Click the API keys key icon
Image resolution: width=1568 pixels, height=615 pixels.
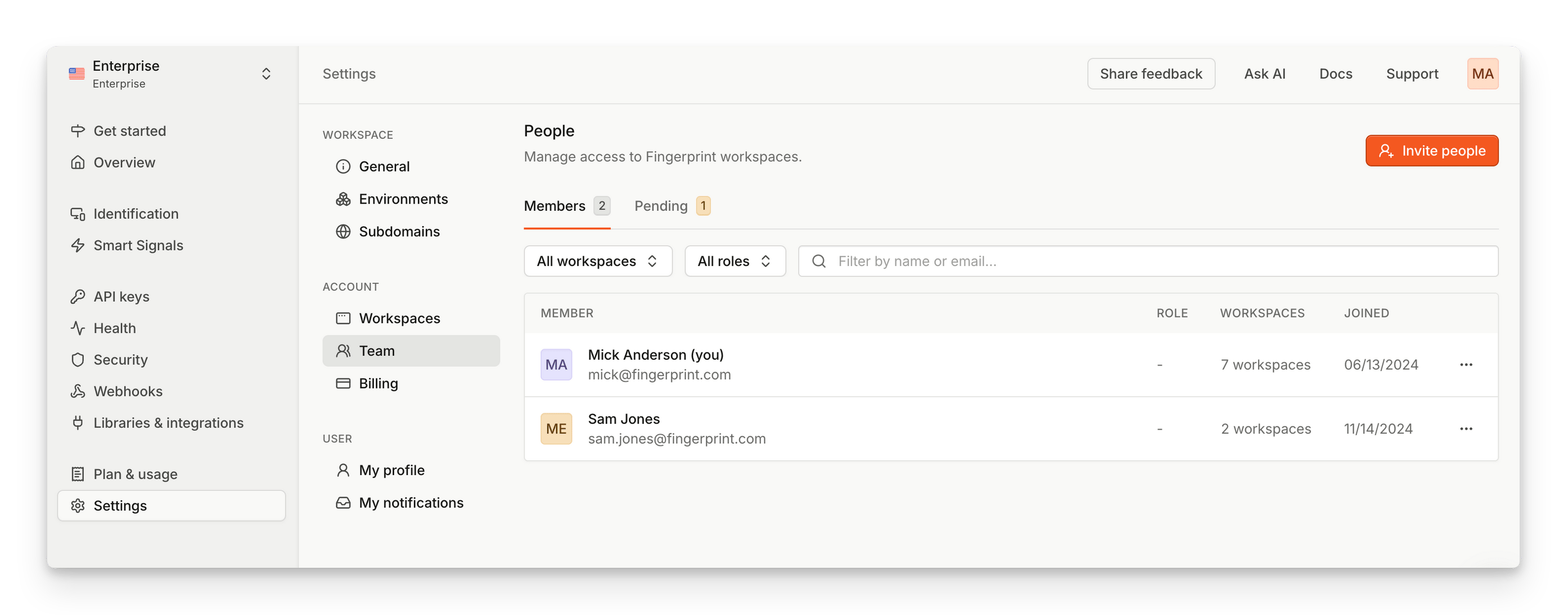tap(77, 296)
